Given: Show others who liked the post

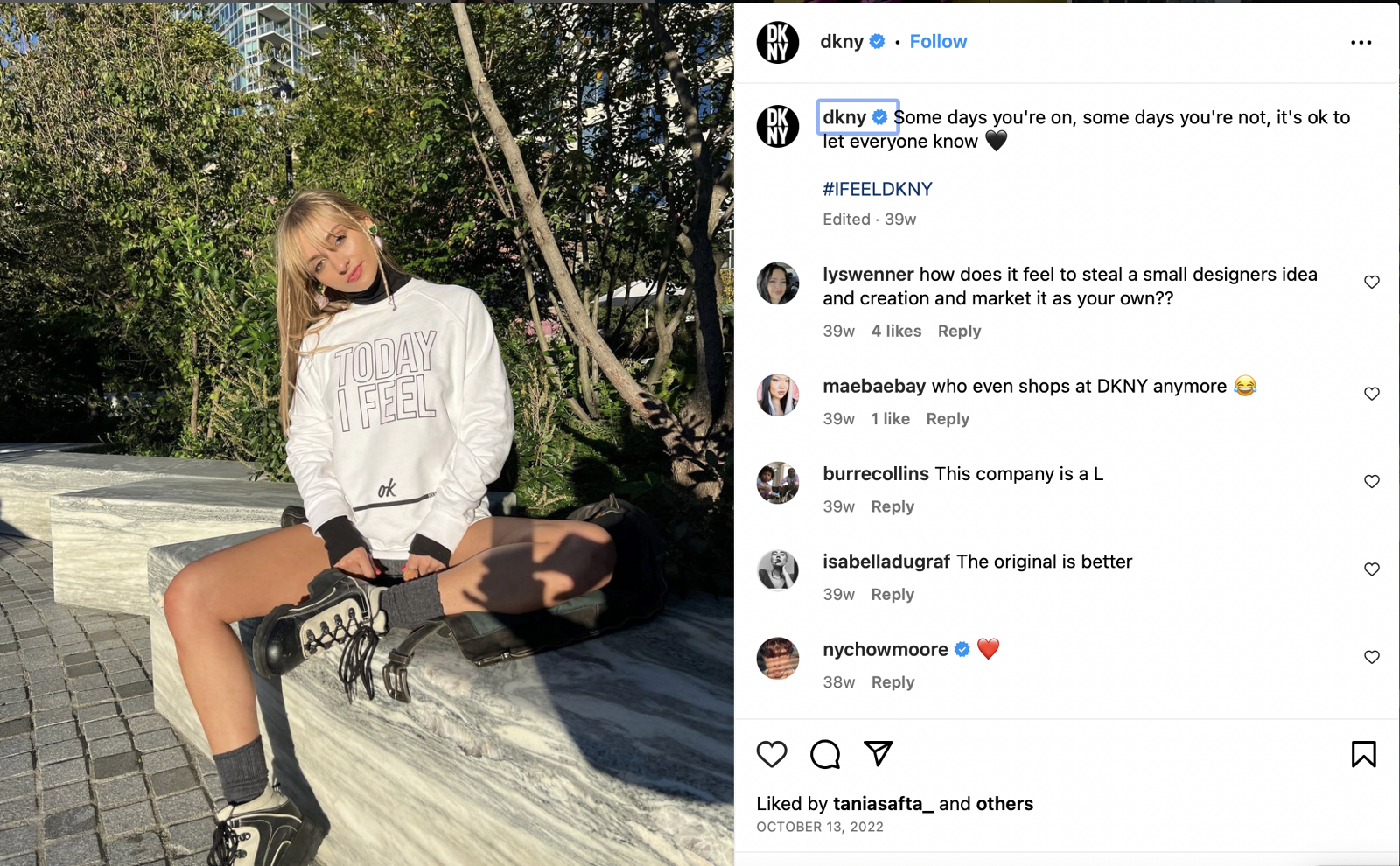Looking at the screenshot, I should [x=1004, y=804].
